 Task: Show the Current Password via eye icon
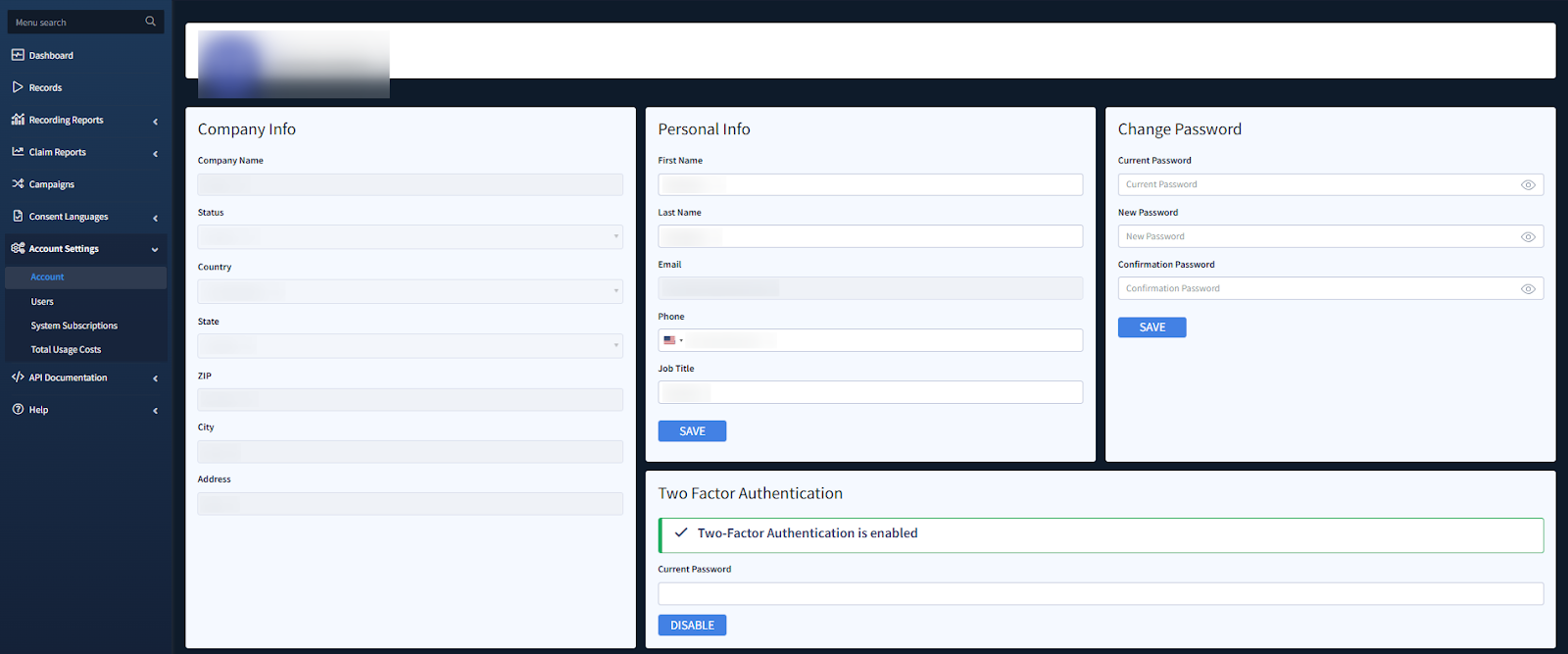click(x=1527, y=185)
